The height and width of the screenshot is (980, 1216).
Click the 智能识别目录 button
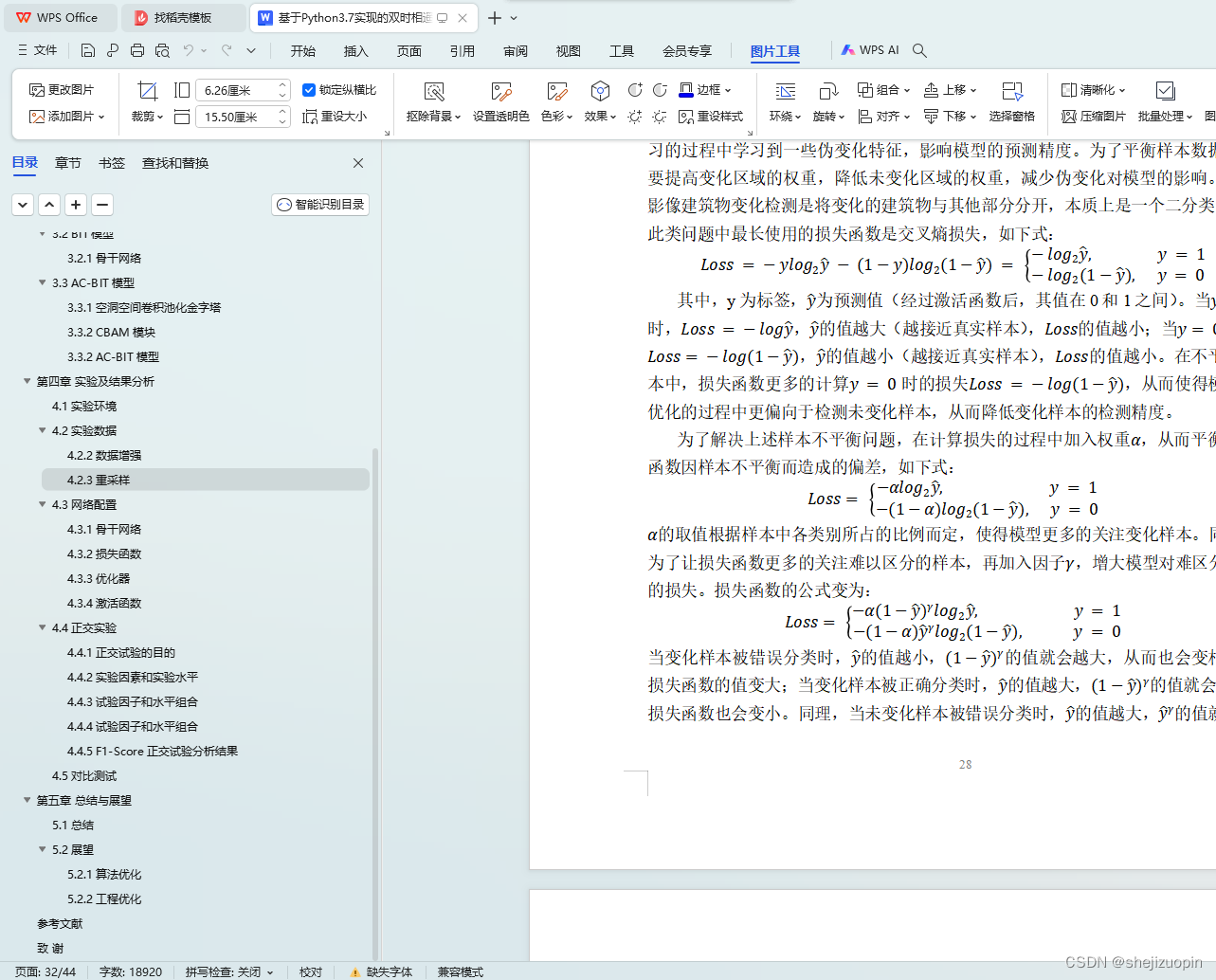[319, 204]
